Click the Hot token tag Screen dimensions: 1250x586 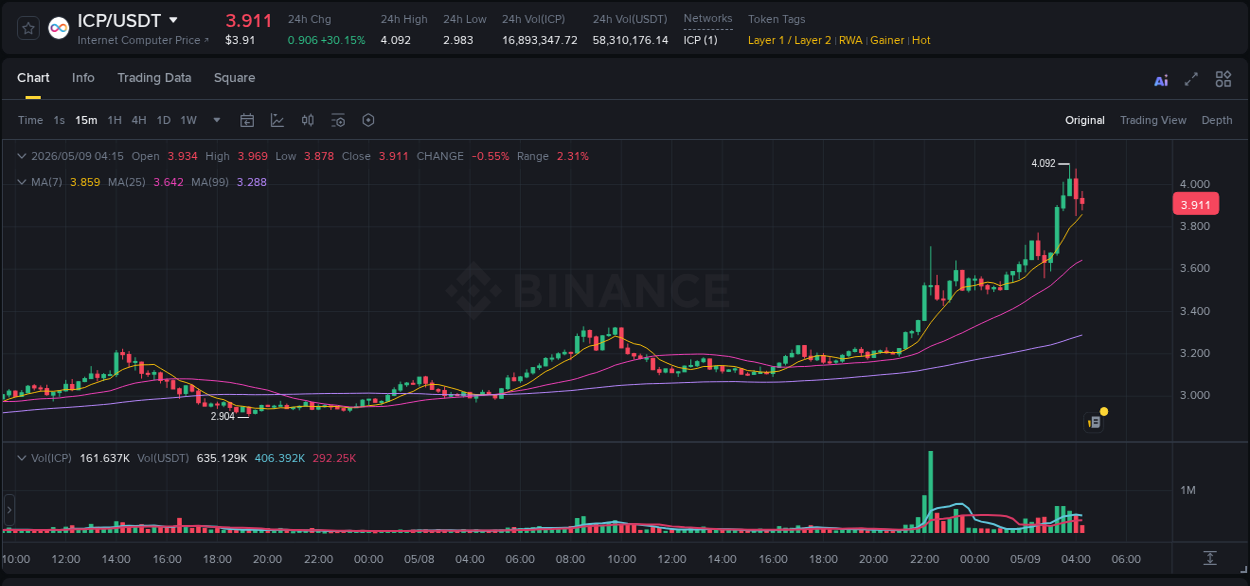tap(921, 40)
